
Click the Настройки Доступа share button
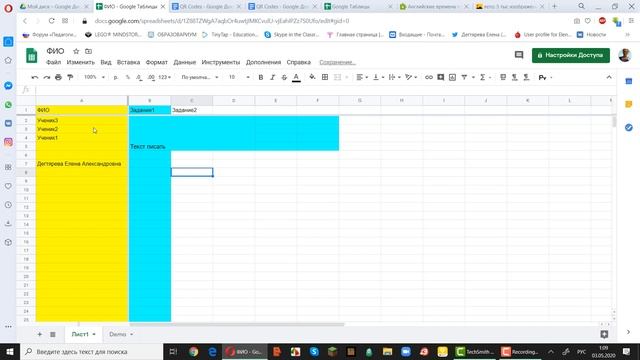[571, 55]
